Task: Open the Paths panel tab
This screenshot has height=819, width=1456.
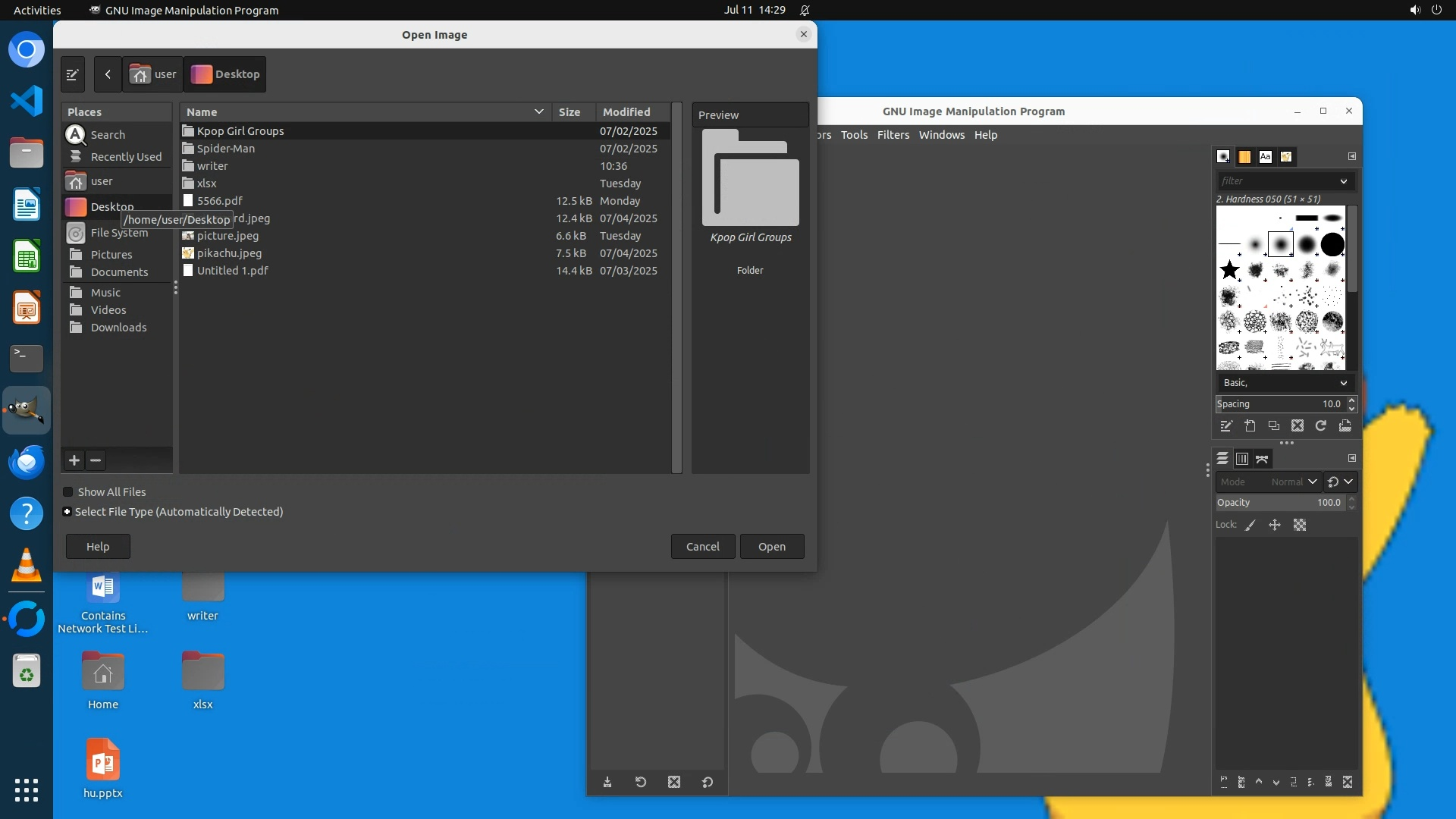Action: tap(1262, 459)
